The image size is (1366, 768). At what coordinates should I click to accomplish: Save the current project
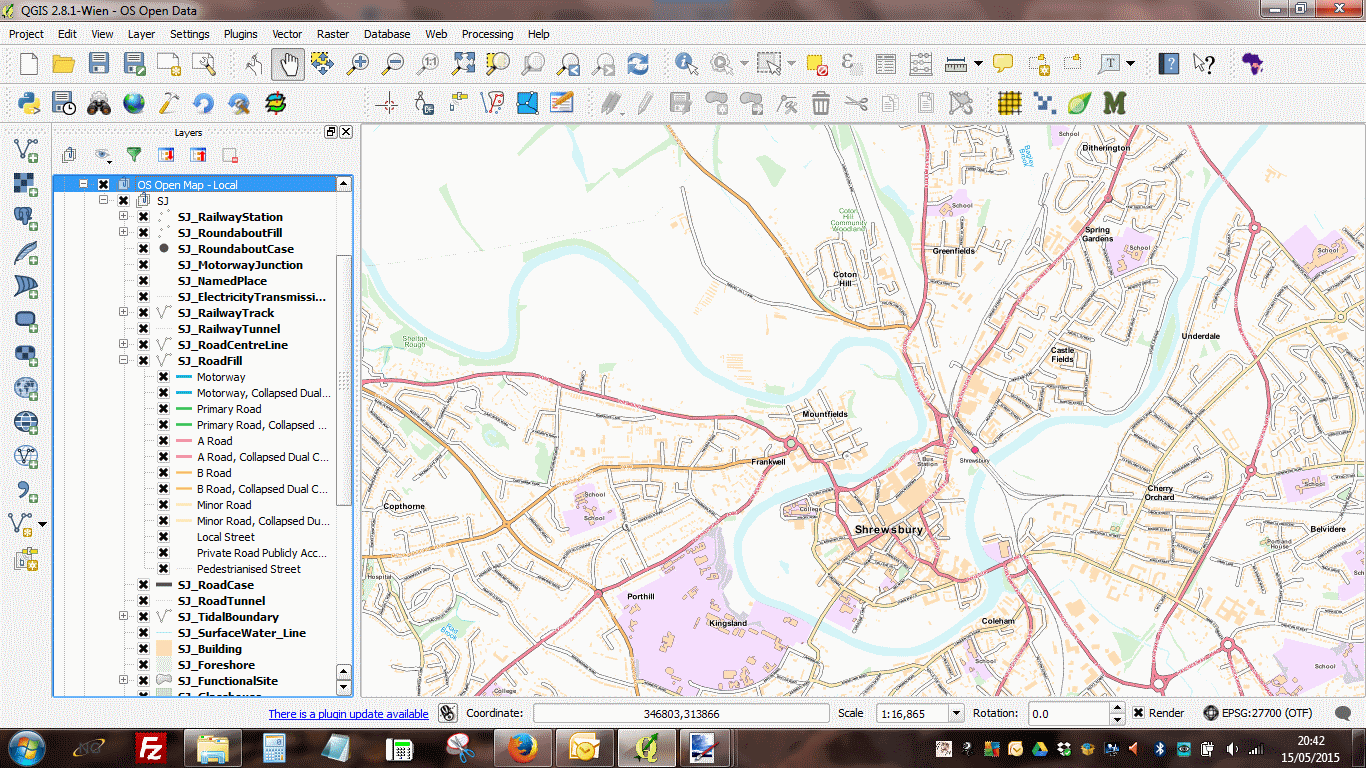tap(99, 64)
